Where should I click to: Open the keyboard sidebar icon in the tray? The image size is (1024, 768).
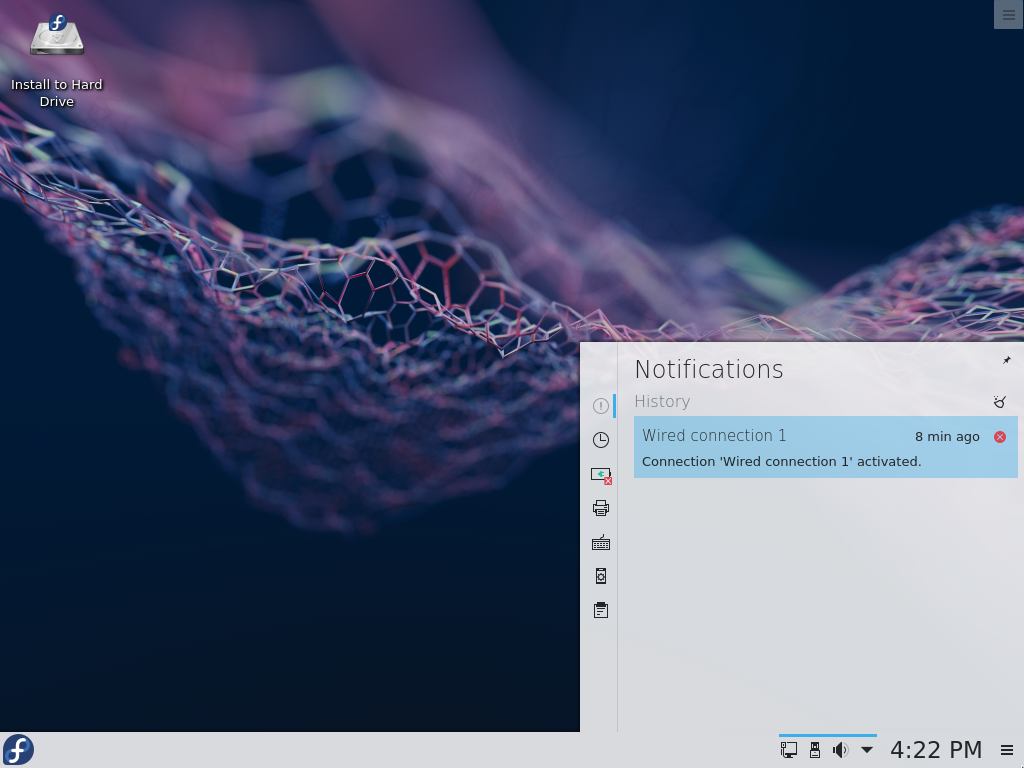pyautogui.click(x=601, y=542)
